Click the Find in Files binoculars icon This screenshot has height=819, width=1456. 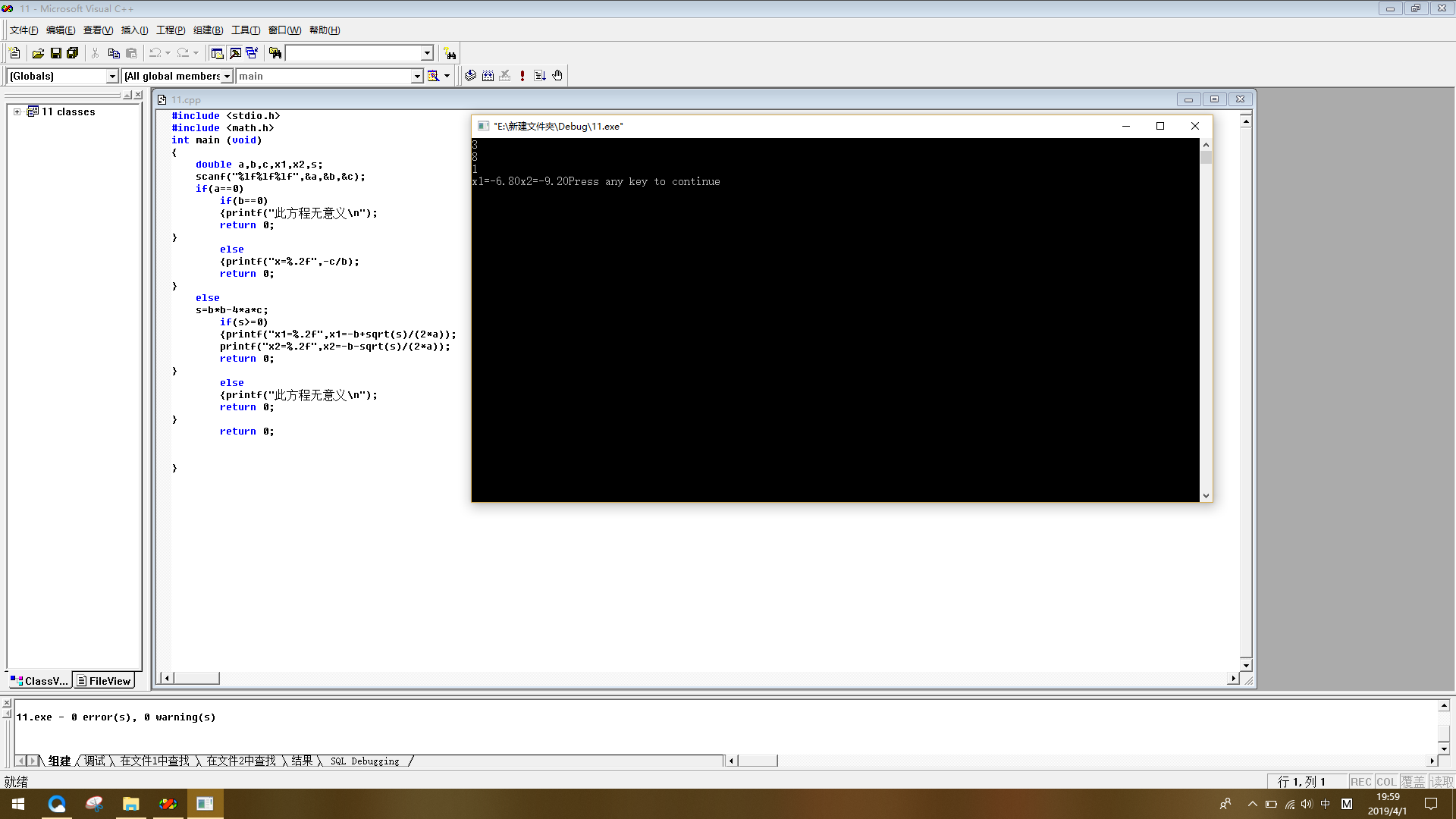pyautogui.click(x=275, y=53)
